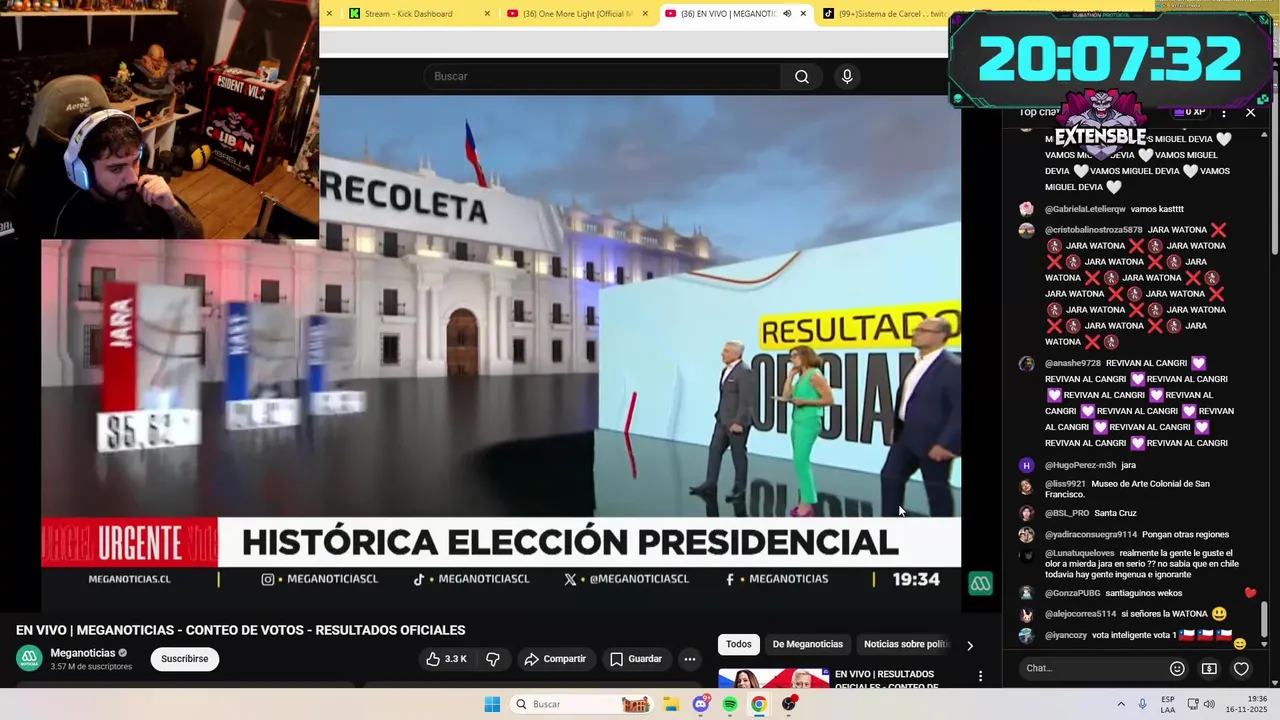Like the video with thumbs up 3.3 K

click(445, 659)
